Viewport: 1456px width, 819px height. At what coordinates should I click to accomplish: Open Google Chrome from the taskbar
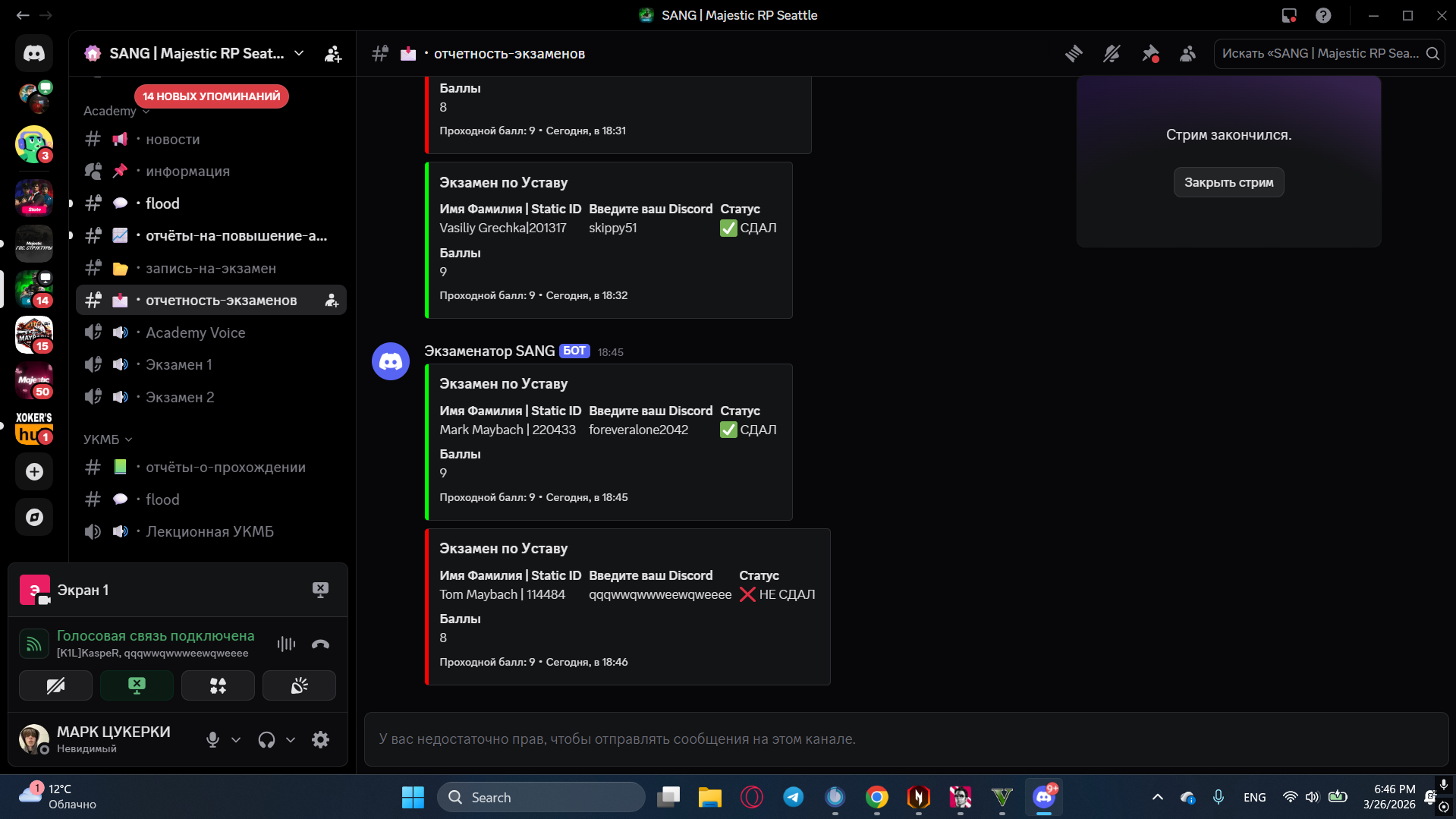(877, 797)
